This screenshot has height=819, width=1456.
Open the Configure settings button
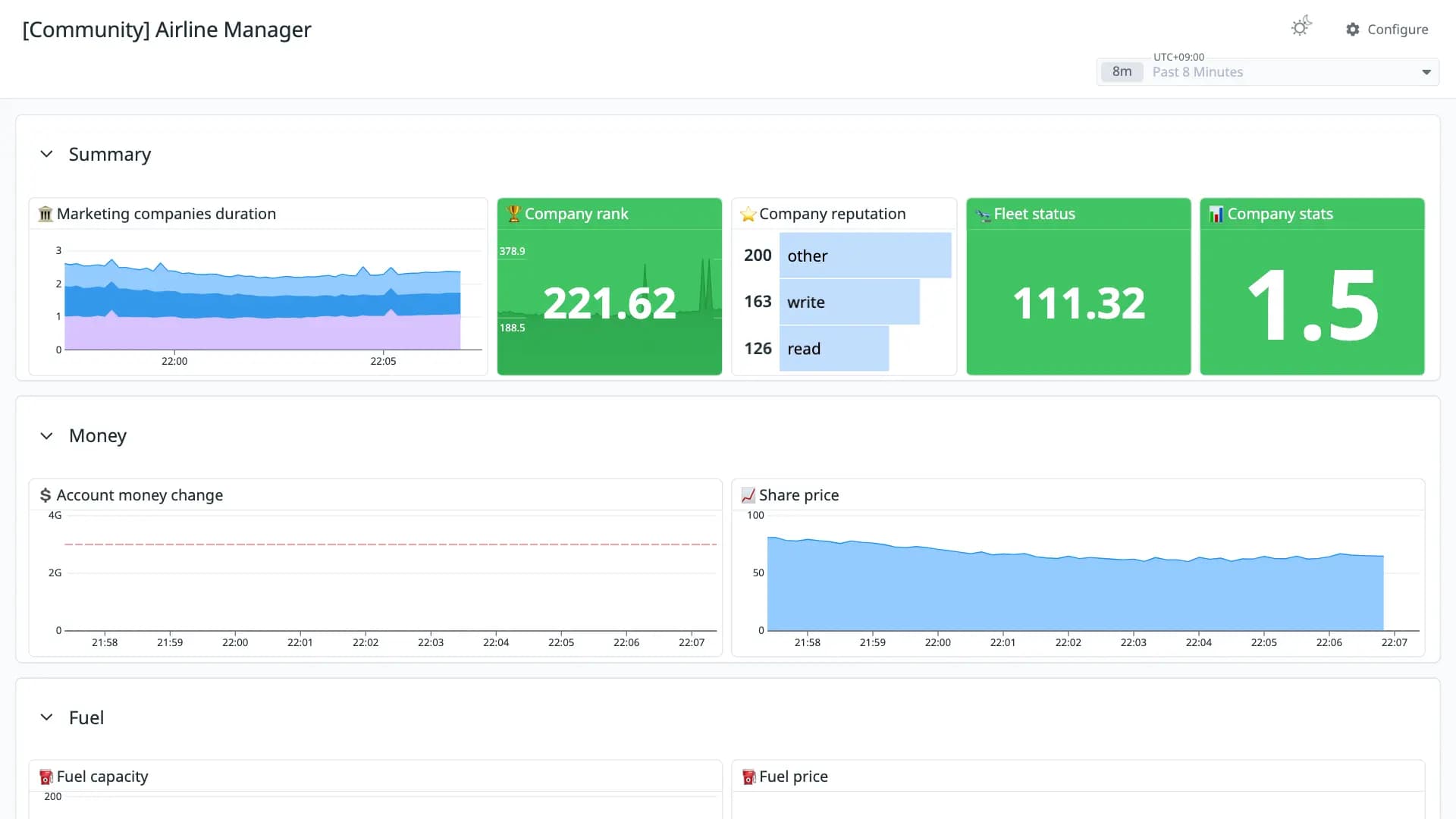click(1387, 30)
